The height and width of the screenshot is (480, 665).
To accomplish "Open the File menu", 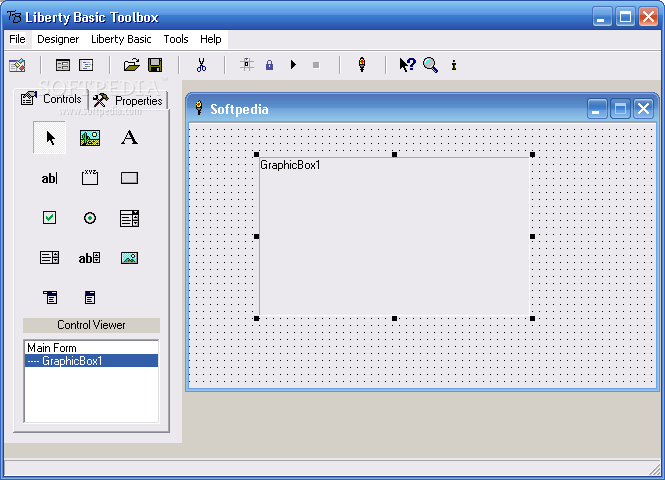I will click(17, 39).
